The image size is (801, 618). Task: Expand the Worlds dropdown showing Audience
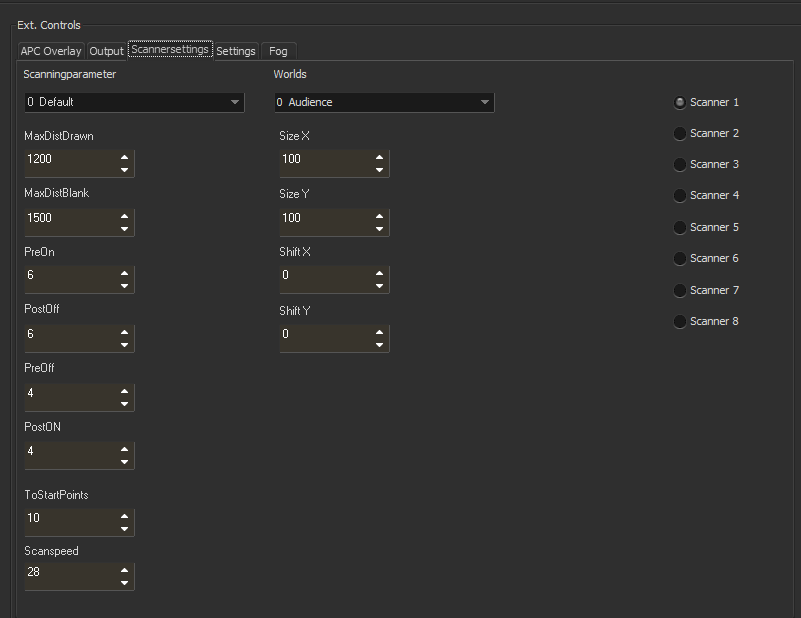(x=384, y=102)
